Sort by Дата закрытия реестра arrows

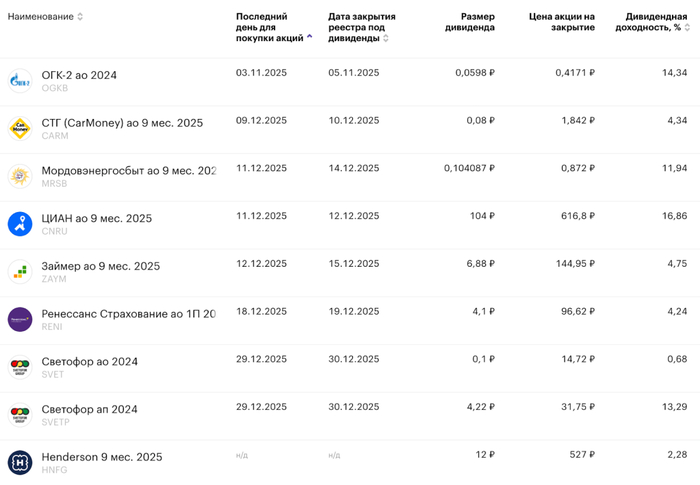pyautogui.click(x=386, y=38)
